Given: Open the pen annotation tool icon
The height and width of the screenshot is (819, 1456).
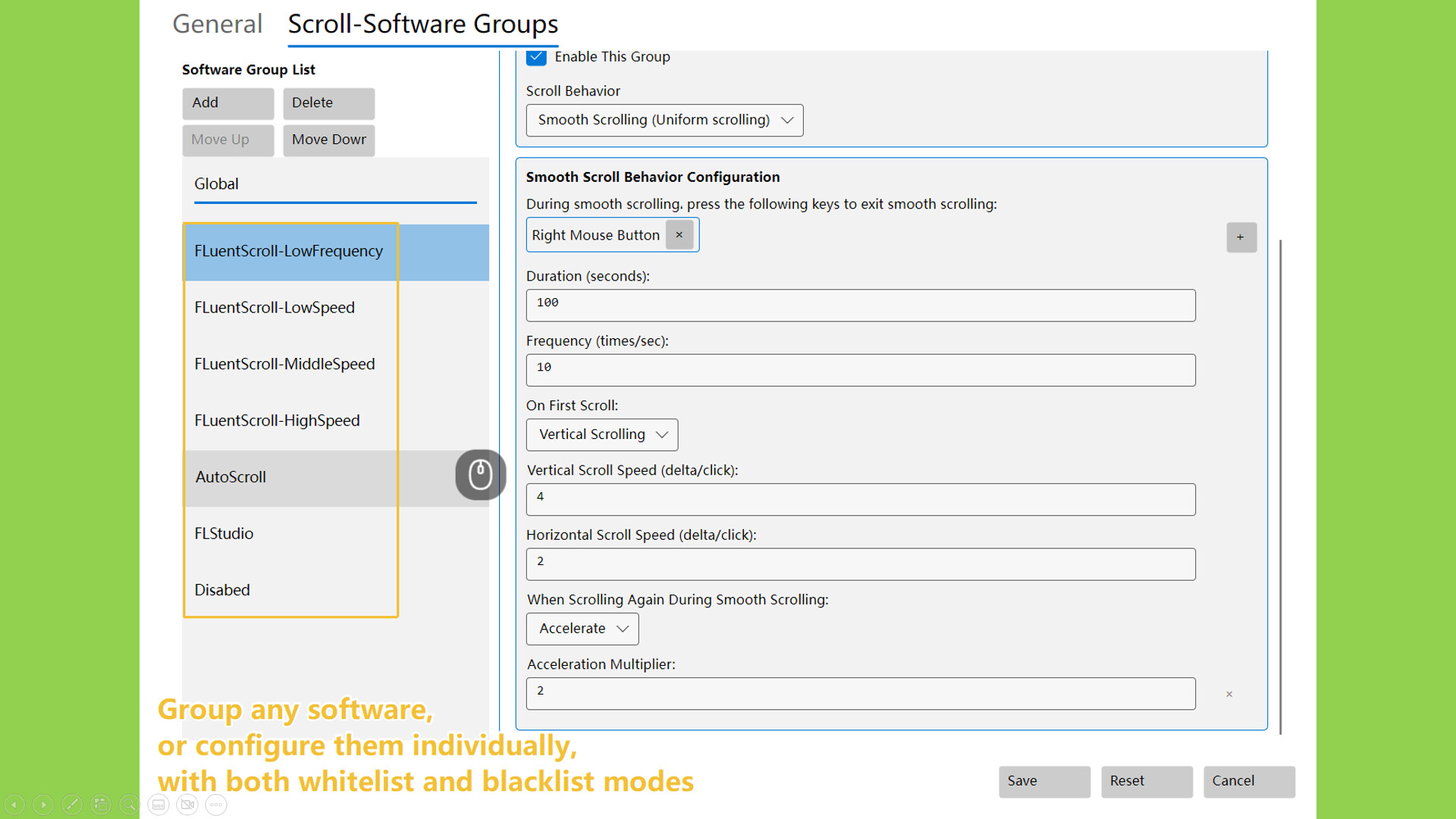Looking at the screenshot, I should pyautogui.click(x=72, y=805).
